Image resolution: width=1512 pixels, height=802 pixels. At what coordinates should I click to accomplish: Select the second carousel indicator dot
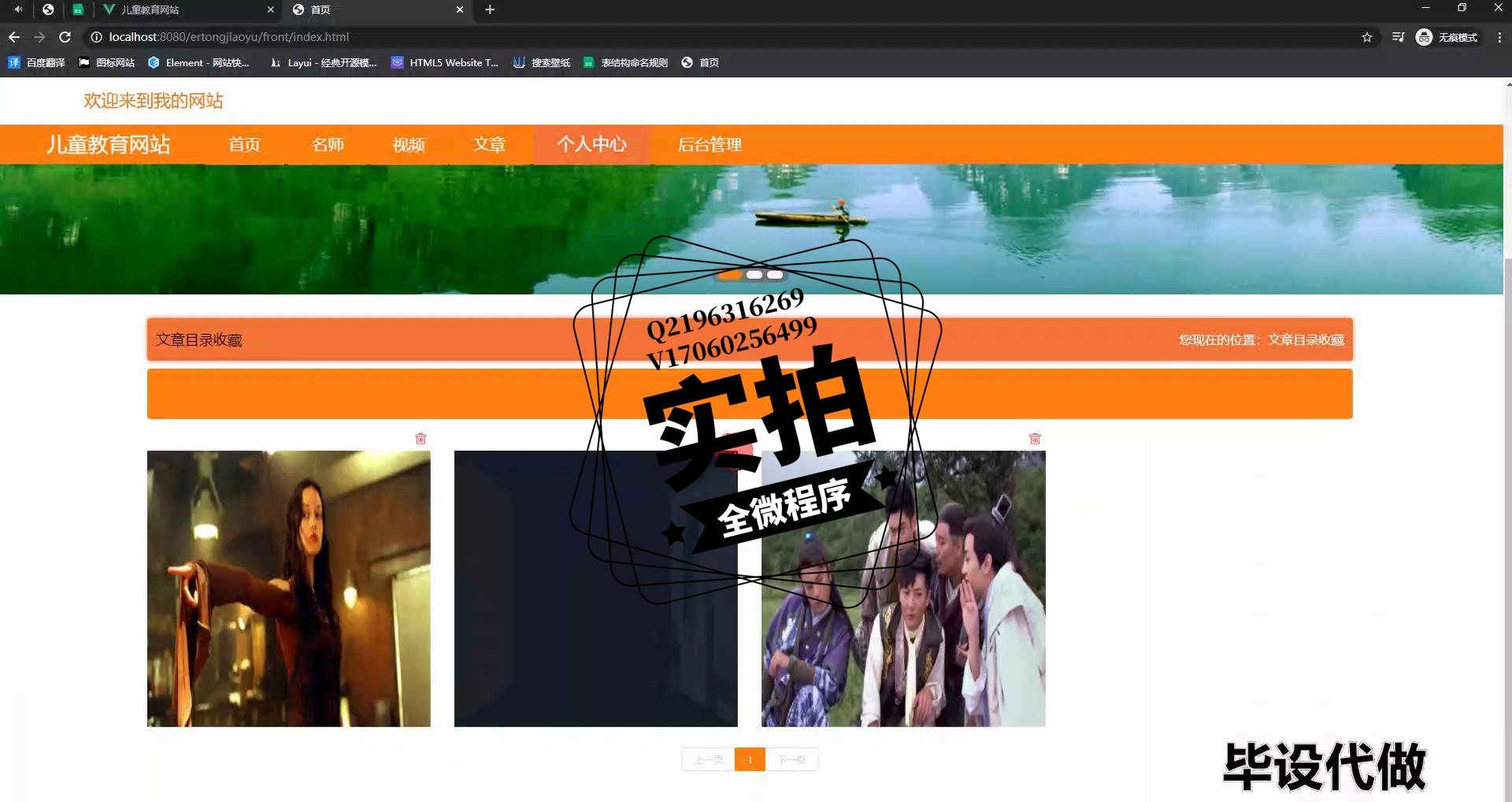coord(754,275)
